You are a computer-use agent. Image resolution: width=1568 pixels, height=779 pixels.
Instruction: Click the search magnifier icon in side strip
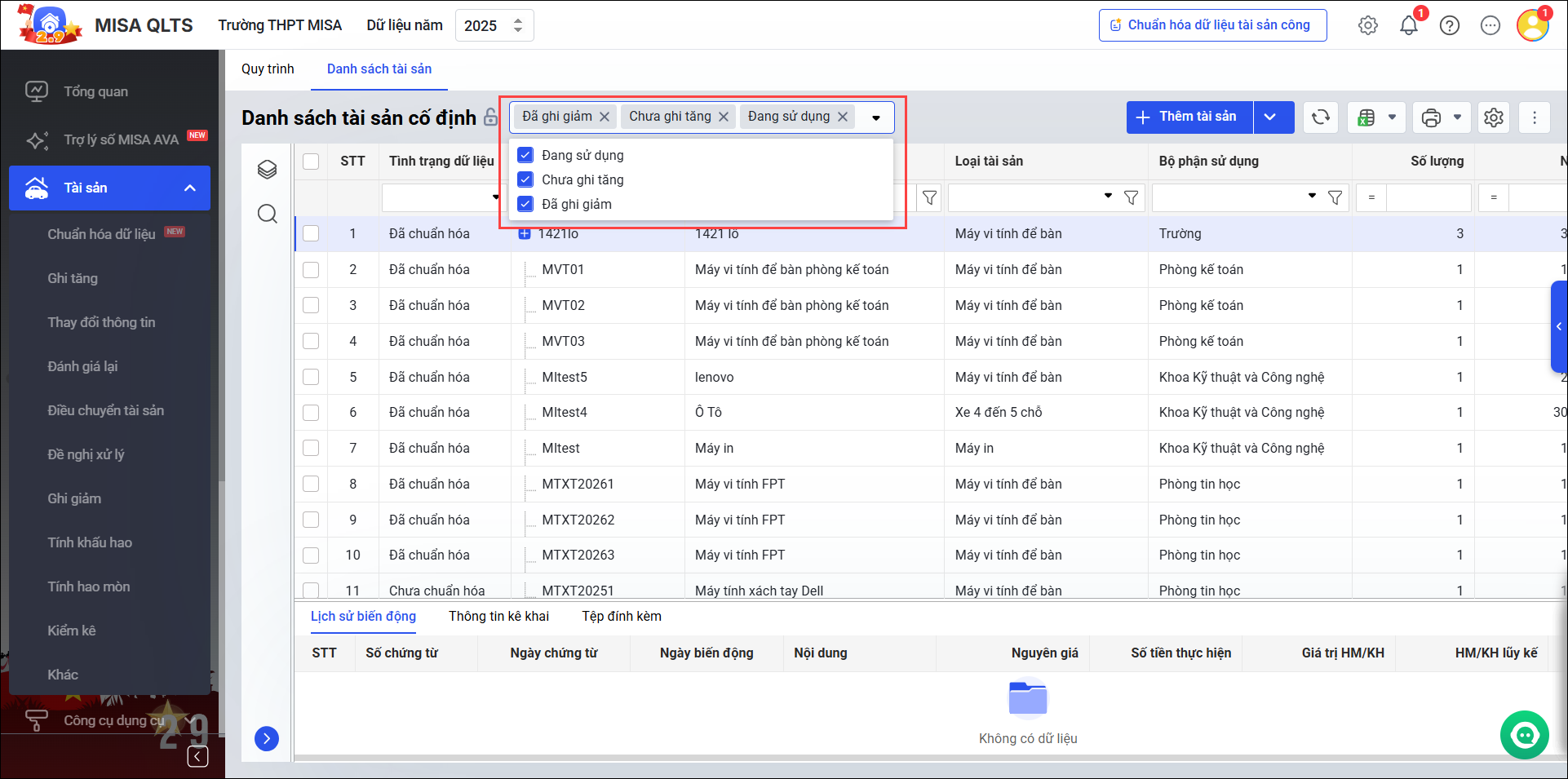pos(267,214)
